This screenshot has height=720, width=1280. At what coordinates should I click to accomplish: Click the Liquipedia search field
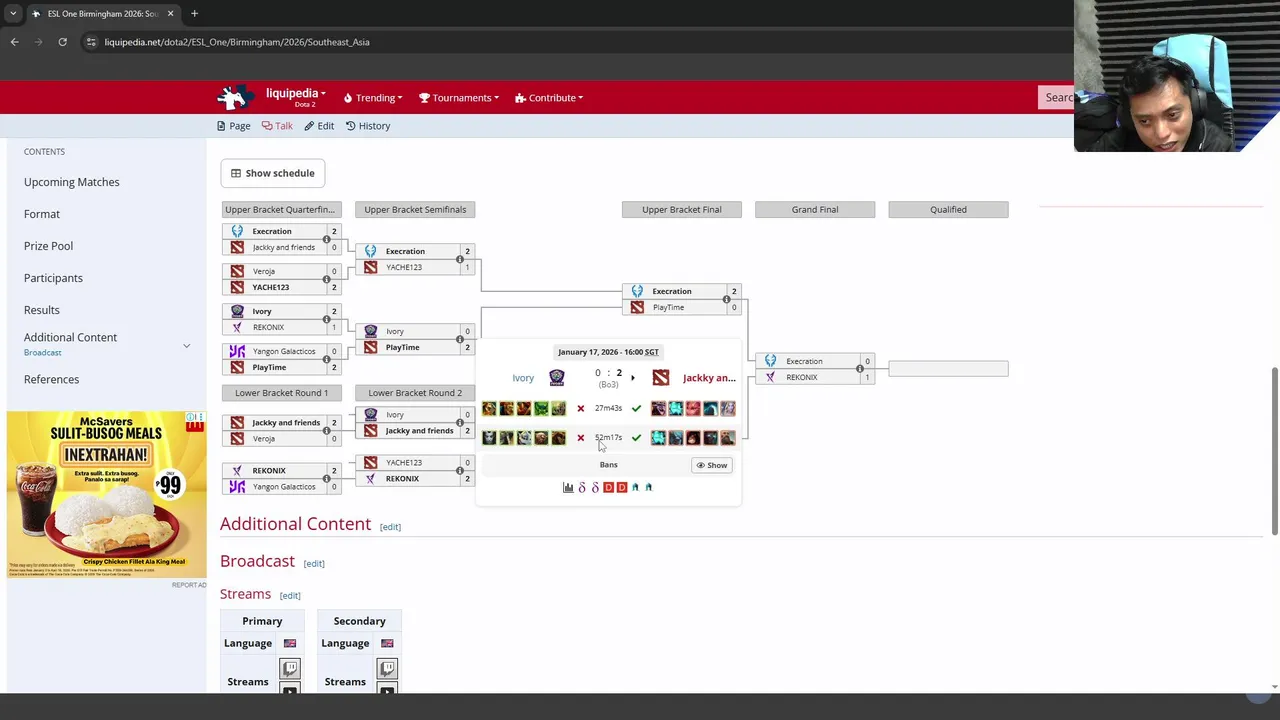click(1057, 97)
